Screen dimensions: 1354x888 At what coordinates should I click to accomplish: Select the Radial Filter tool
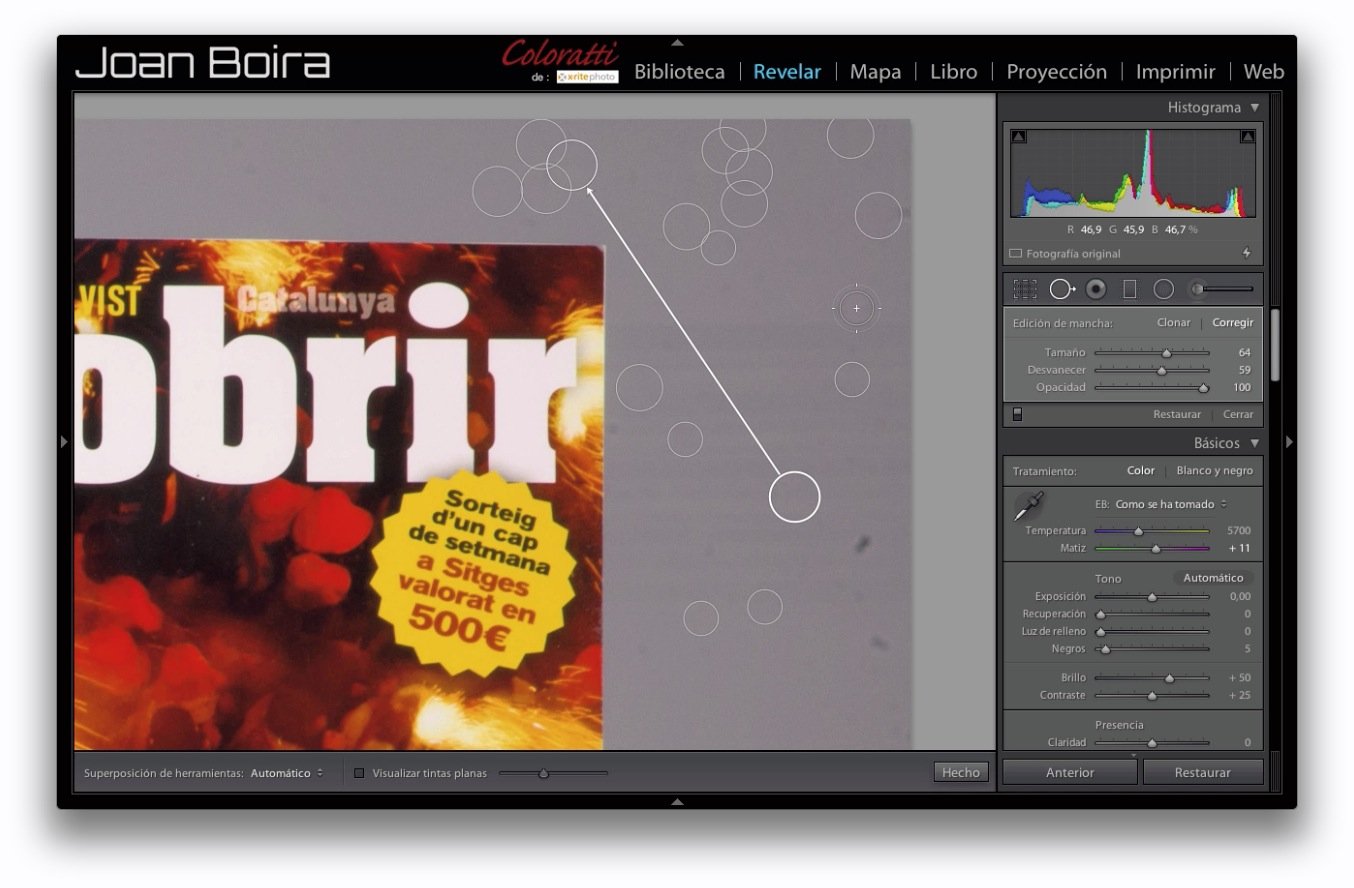tap(1164, 289)
